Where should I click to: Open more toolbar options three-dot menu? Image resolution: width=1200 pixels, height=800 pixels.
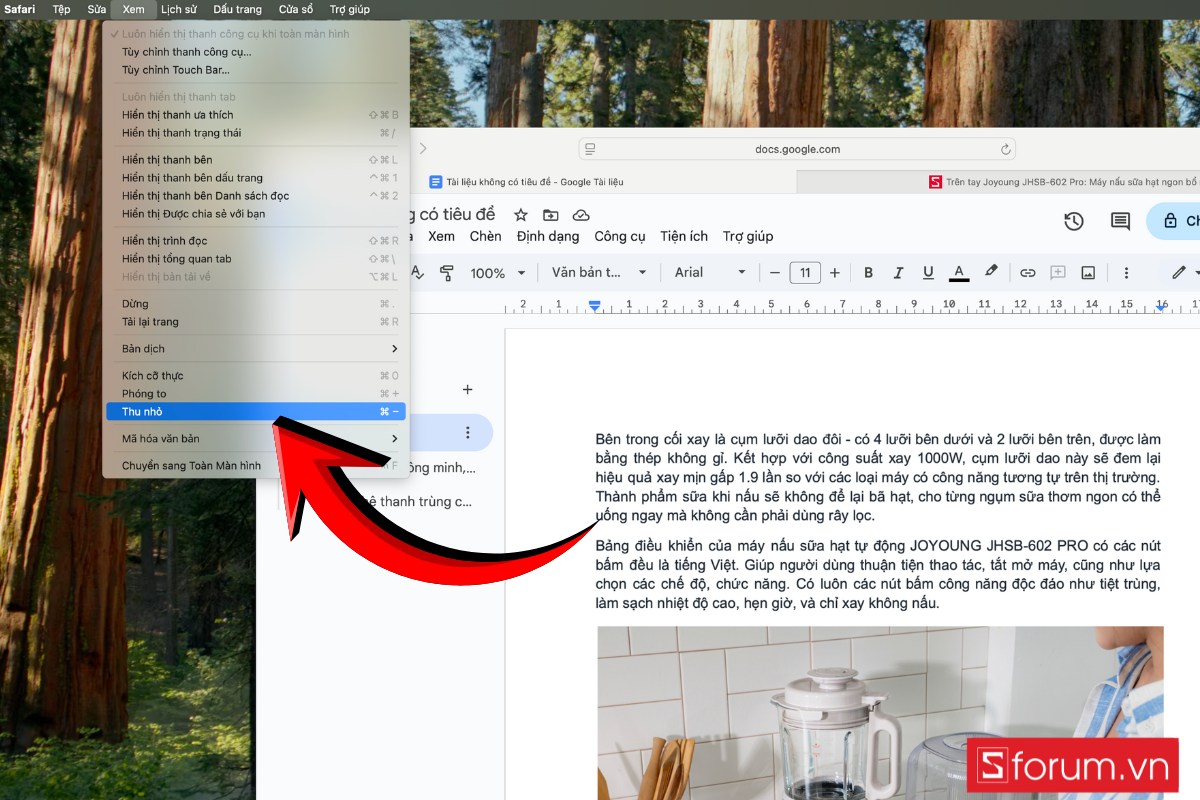pos(1126,272)
